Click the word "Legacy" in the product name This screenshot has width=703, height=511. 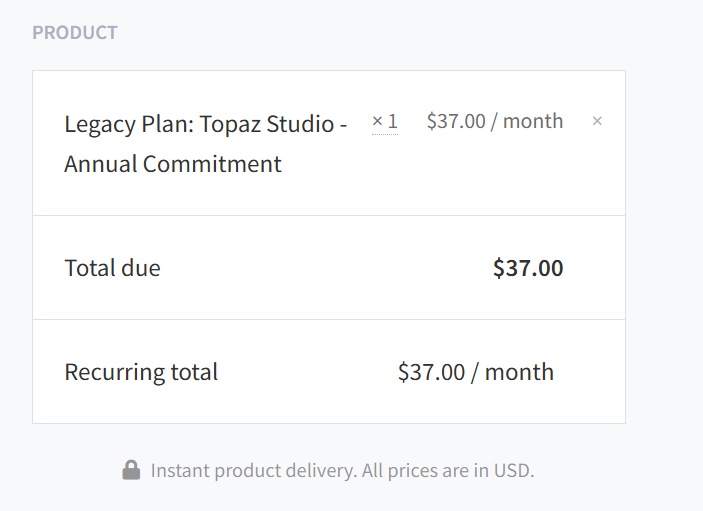point(97,125)
